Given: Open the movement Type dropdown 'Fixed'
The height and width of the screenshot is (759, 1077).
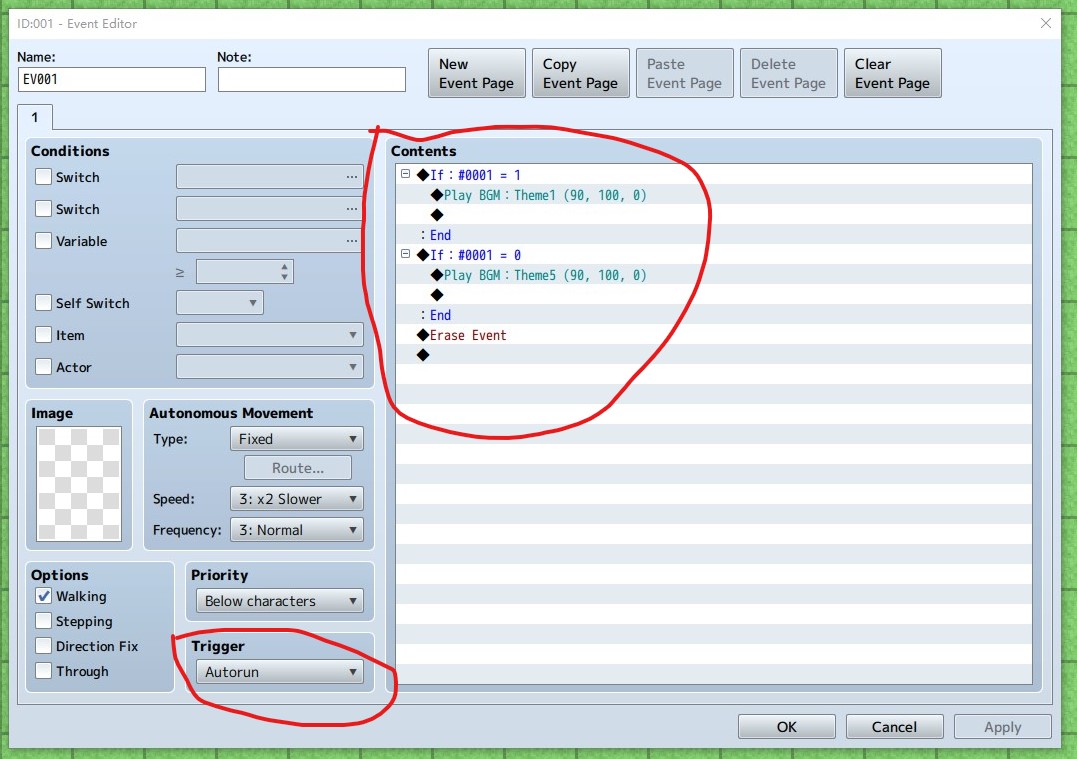Looking at the screenshot, I should pos(297,439).
